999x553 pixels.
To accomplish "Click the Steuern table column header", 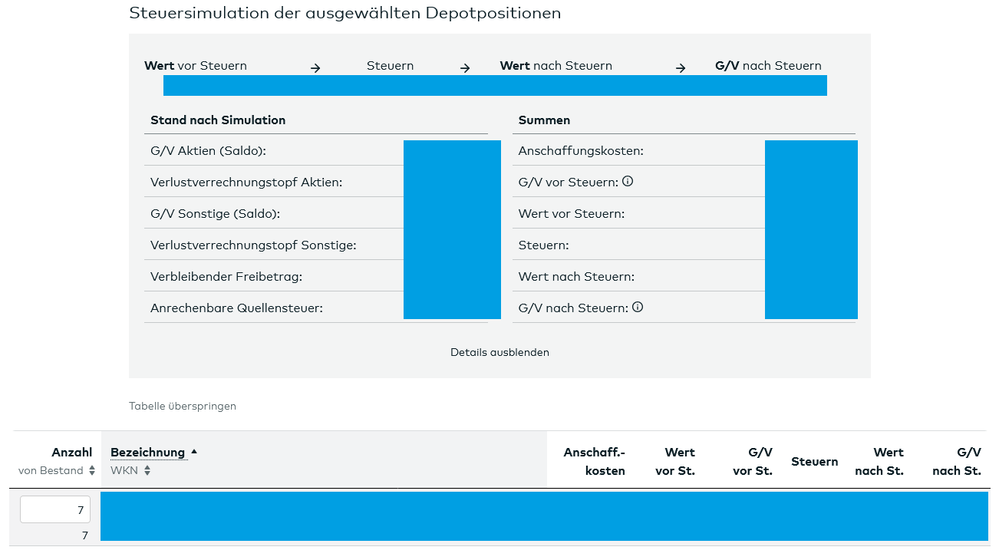I will coord(814,461).
